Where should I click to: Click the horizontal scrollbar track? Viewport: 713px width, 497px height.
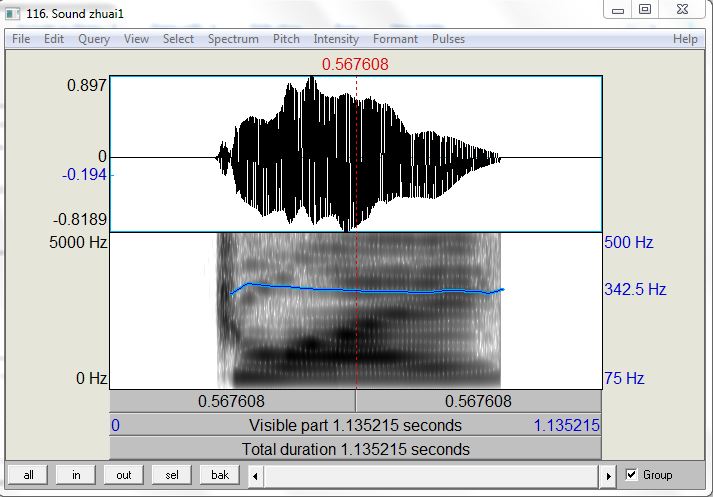[x=432, y=476]
